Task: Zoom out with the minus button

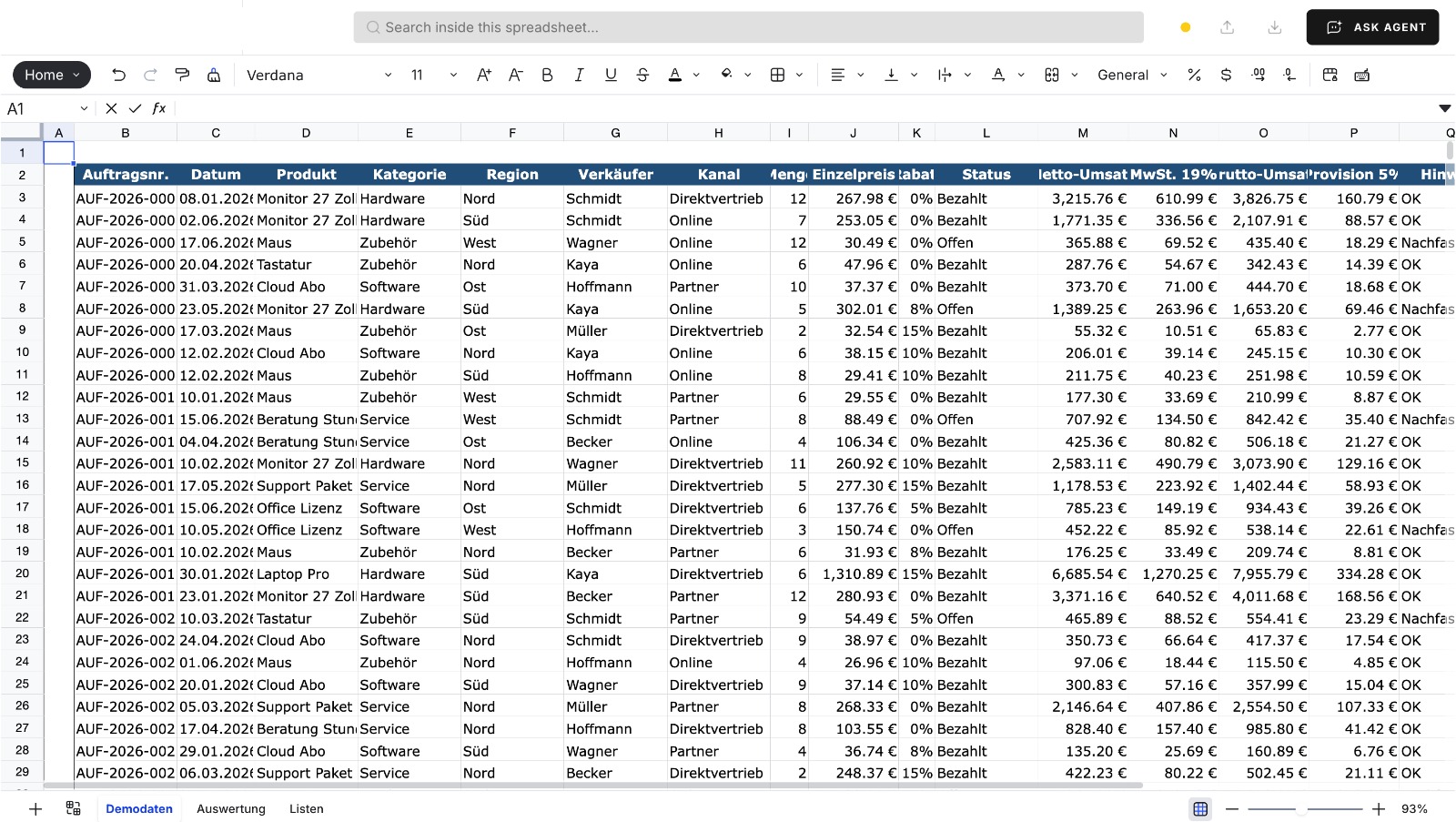Action: [1232, 808]
